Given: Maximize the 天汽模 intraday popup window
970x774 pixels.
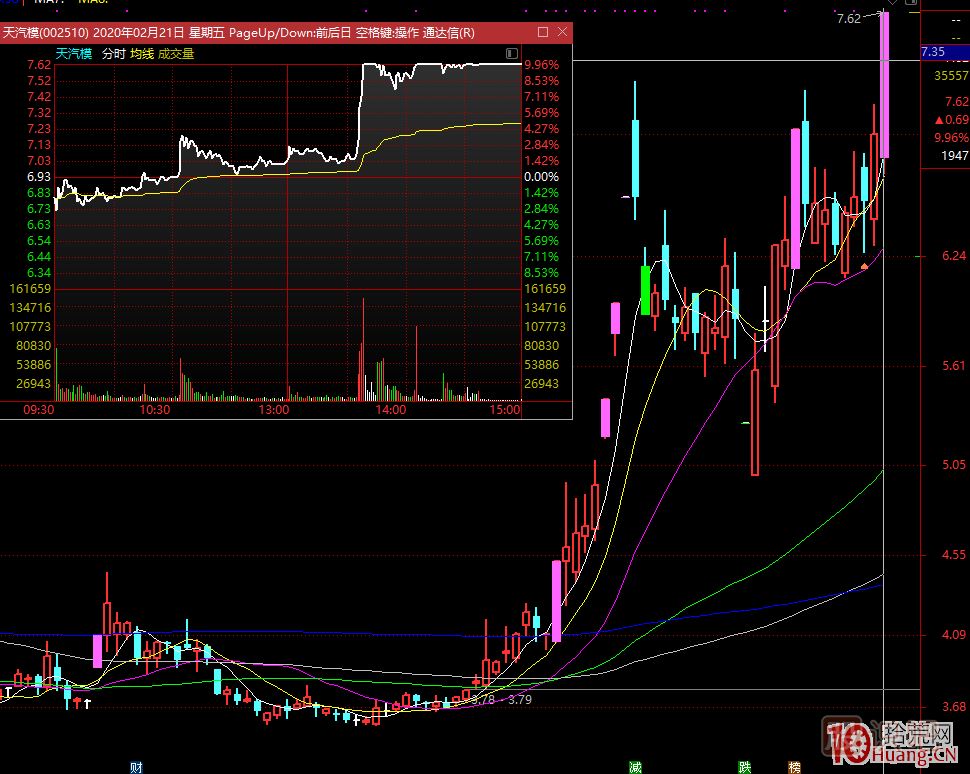Looking at the screenshot, I should pyautogui.click(x=543, y=33).
